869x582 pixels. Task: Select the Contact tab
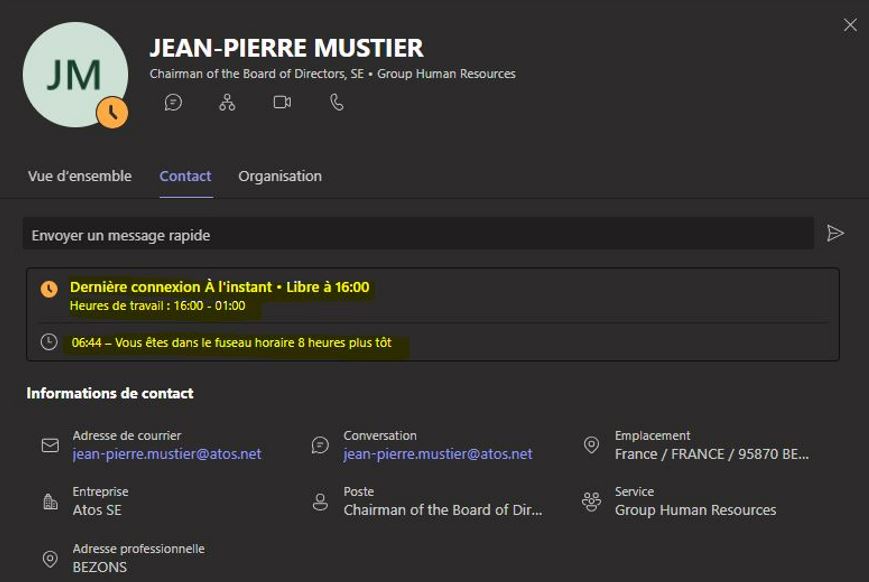(185, 176)
